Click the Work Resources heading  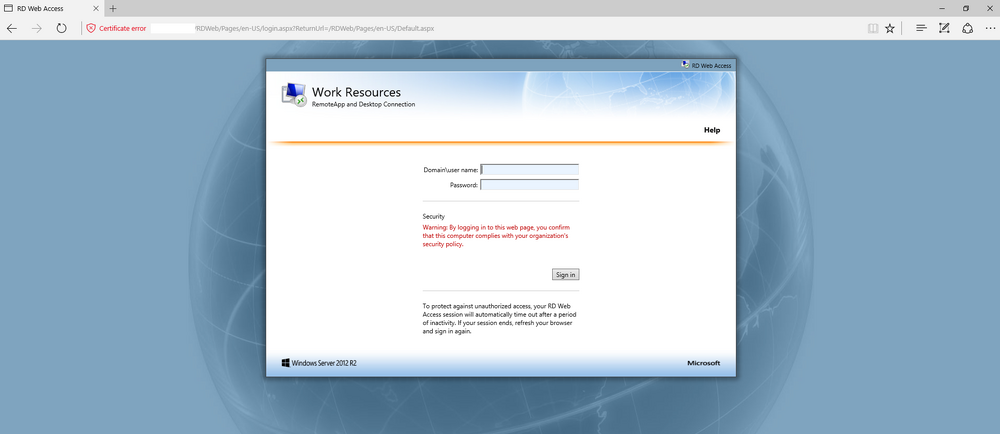click(x=357, y=92)
